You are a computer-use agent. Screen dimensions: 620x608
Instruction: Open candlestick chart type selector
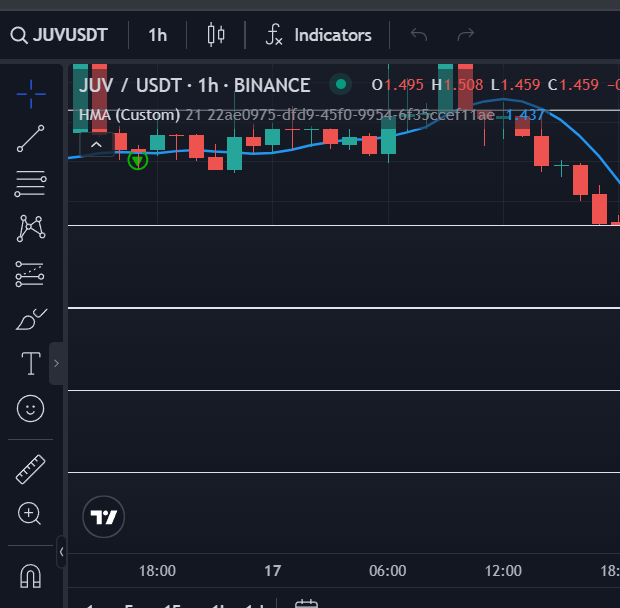pyautogui.click(x=216, y=35)
